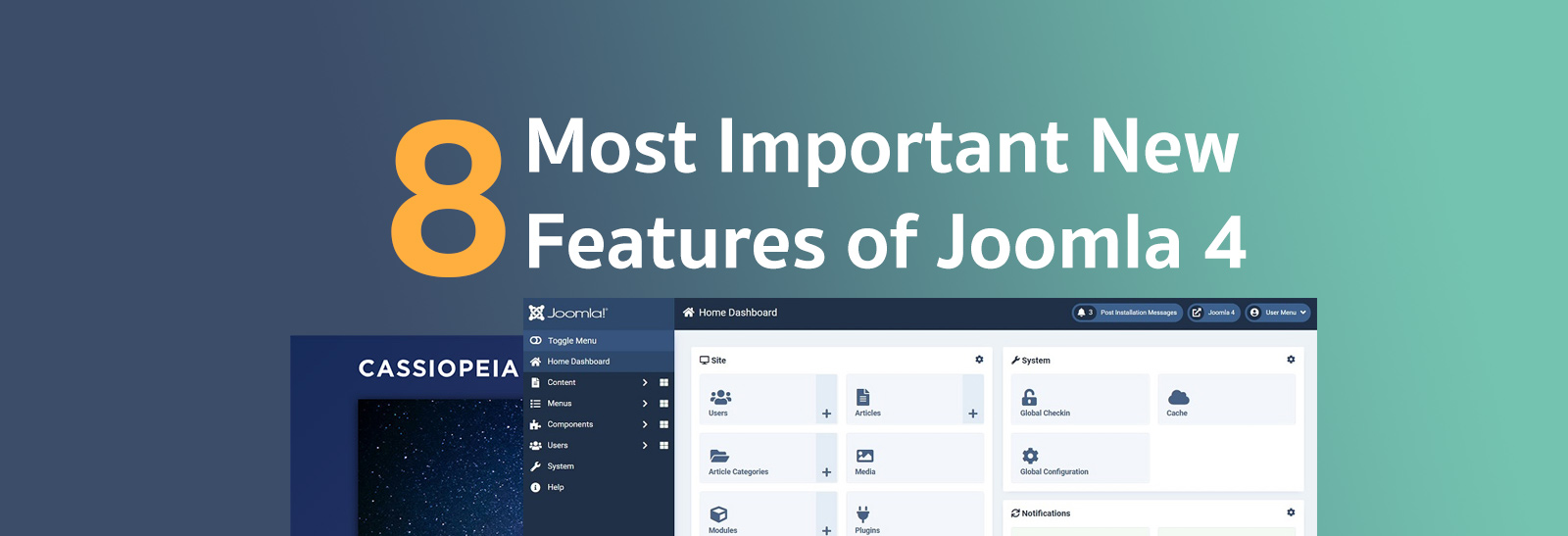Open the Content menu item

[562, 382]
